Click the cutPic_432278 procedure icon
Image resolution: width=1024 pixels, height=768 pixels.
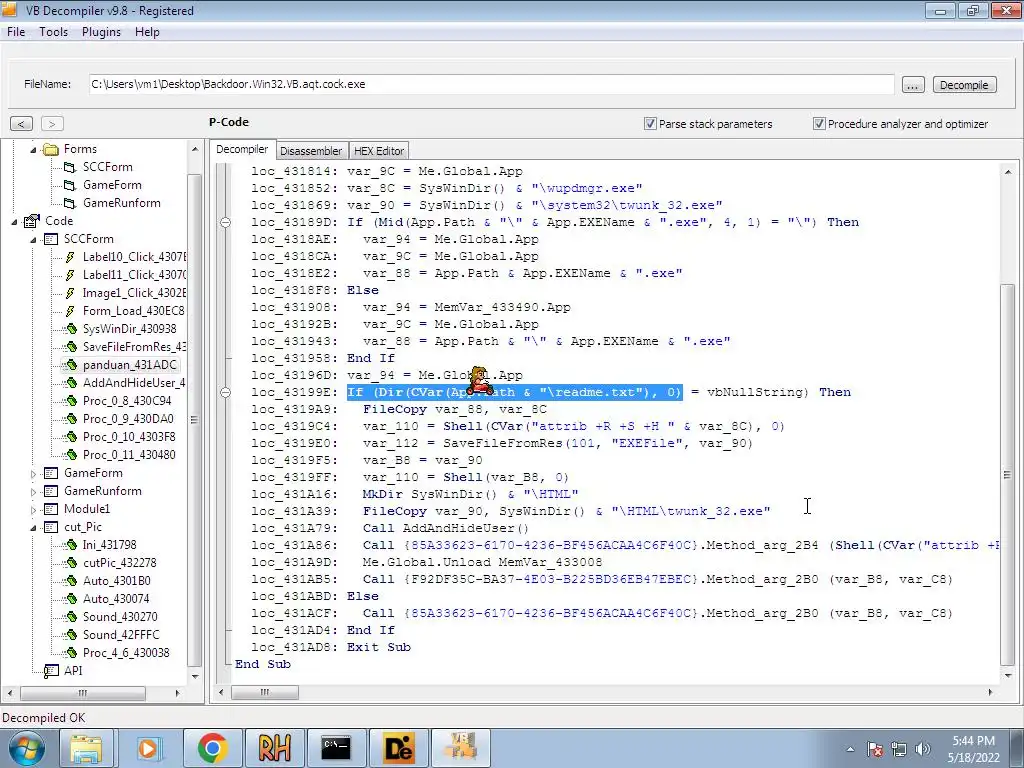(70, 563)
